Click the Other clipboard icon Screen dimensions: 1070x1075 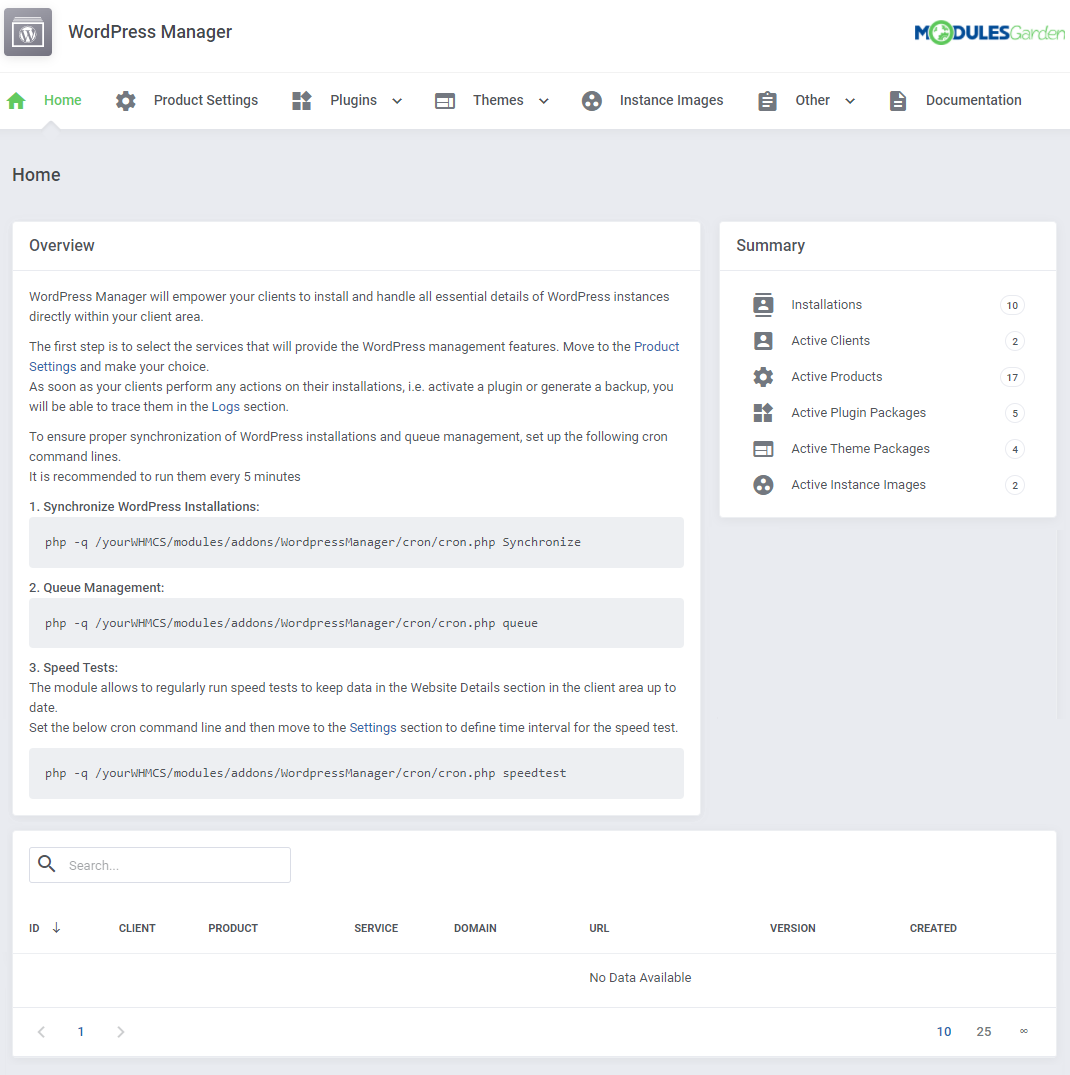(767, 101)
